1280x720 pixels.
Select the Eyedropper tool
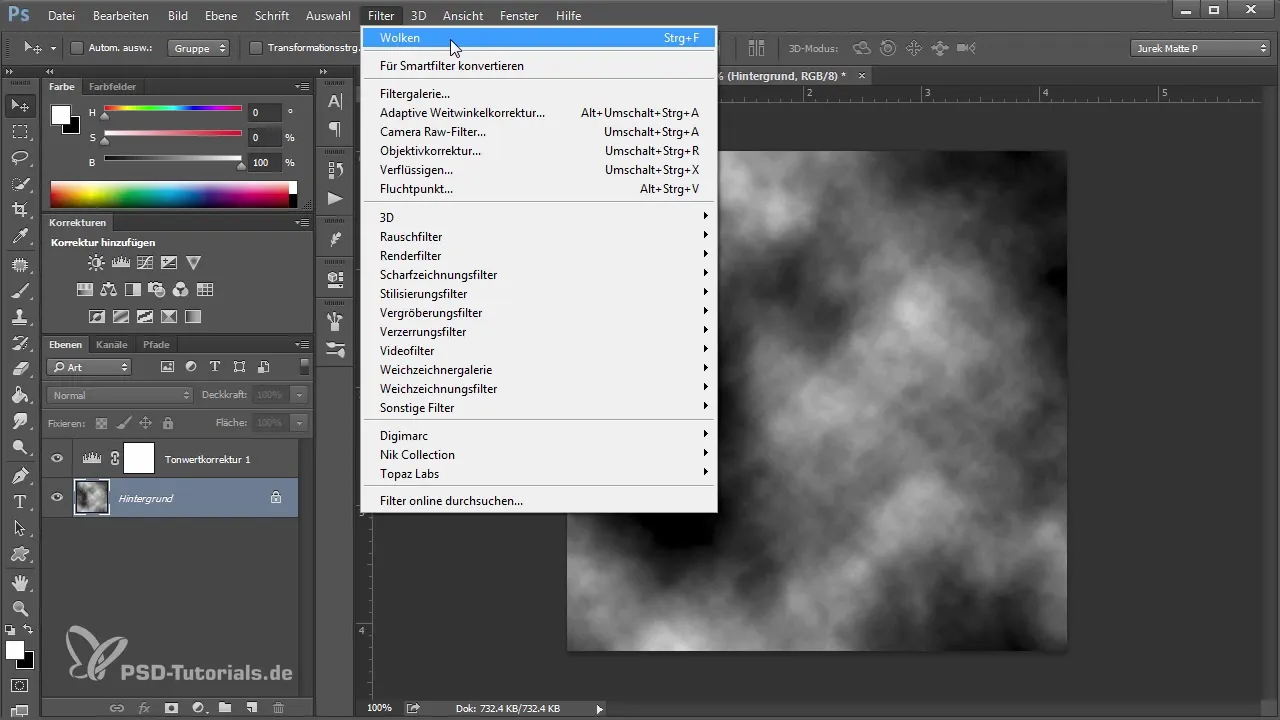(x=20, y=237)
